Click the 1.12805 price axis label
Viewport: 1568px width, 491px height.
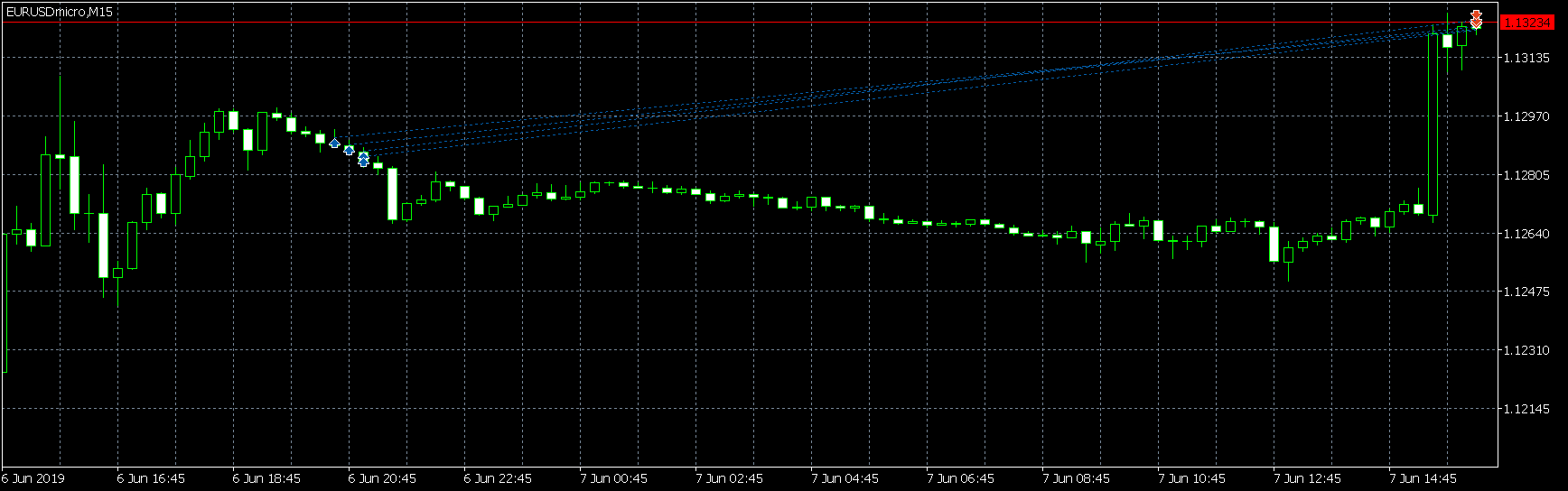(1525, 175)
